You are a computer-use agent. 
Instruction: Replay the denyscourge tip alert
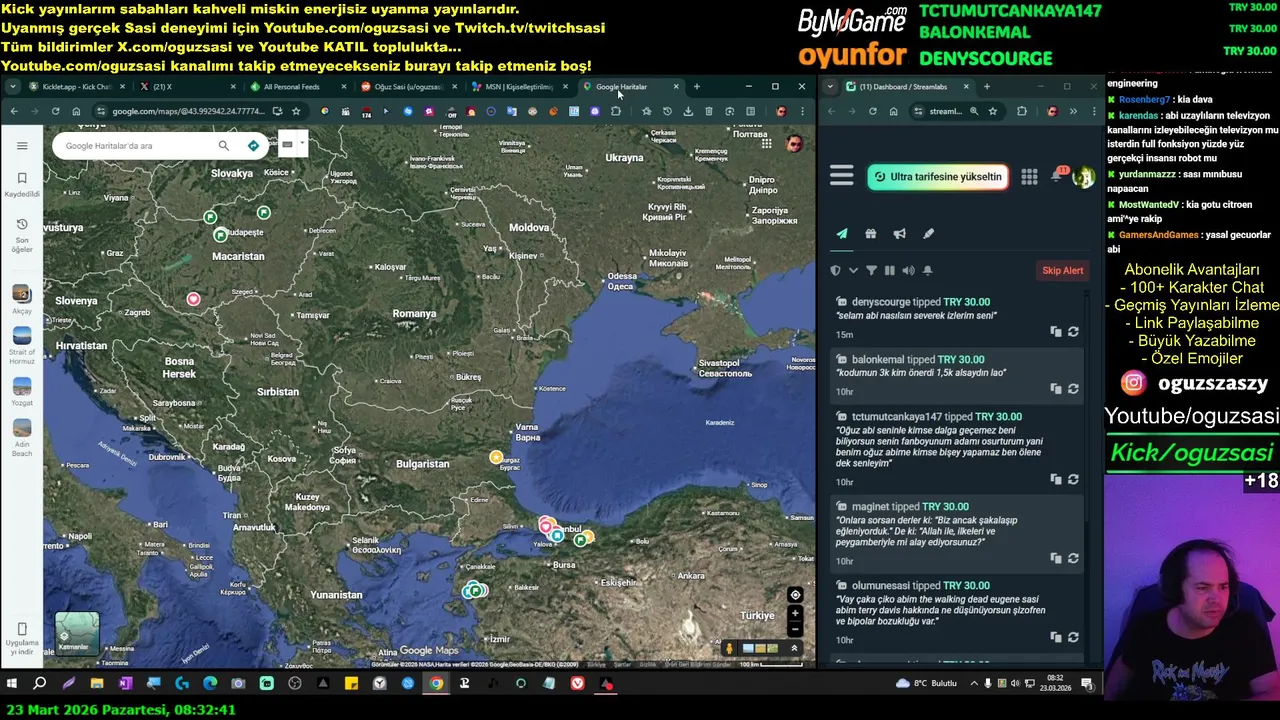click(x=1073, y=332)
